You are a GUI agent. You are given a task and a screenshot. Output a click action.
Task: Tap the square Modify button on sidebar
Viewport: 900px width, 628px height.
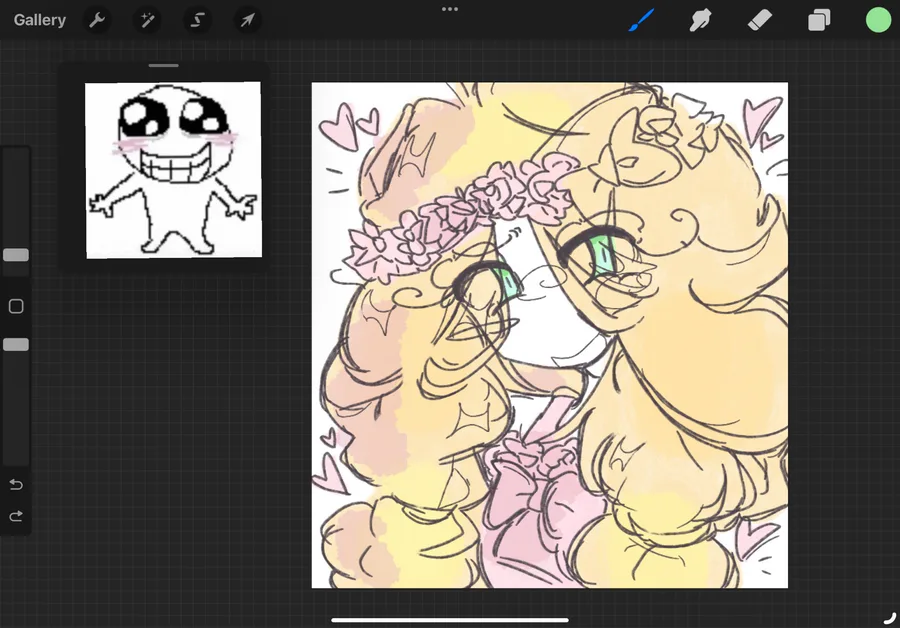pyautogui.click(x=16, y=307)
